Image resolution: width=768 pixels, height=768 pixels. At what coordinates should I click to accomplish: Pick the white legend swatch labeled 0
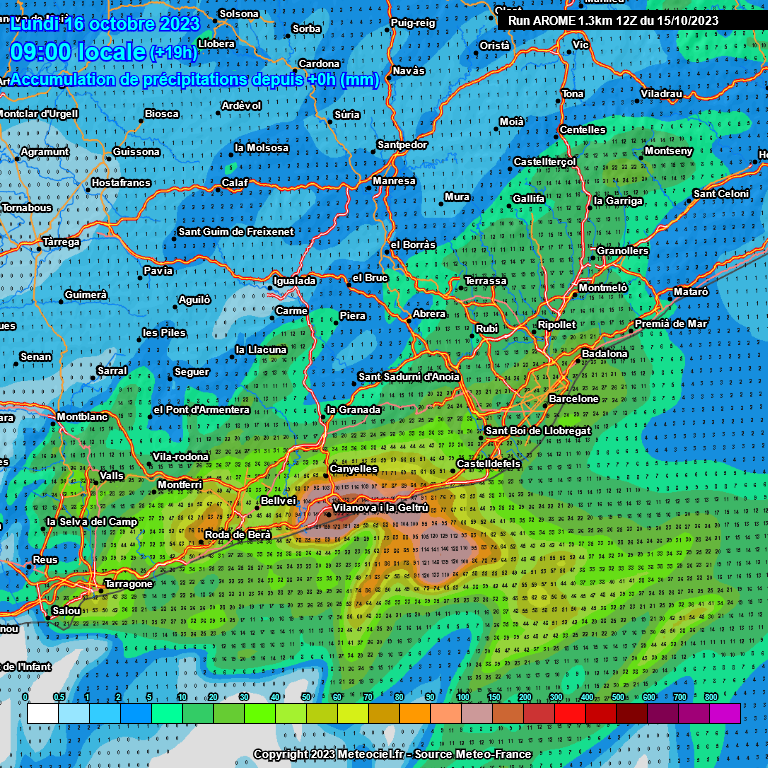pos(43,713)
